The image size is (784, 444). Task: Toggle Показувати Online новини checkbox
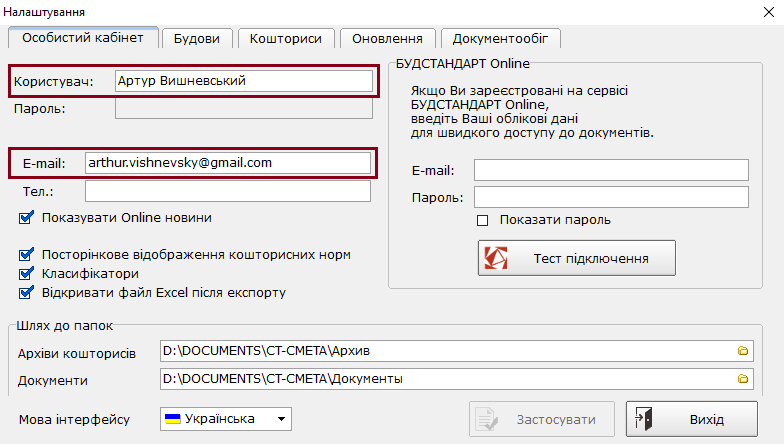tap(26, 218)
